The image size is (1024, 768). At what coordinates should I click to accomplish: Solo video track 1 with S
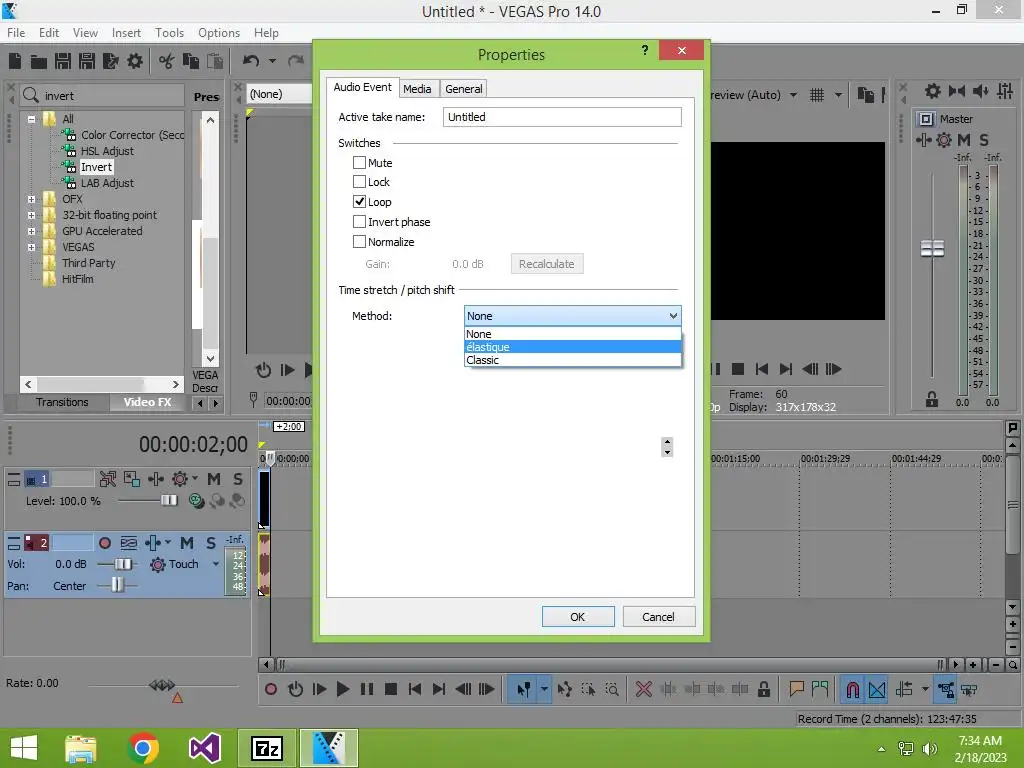[x=238, y=479]
